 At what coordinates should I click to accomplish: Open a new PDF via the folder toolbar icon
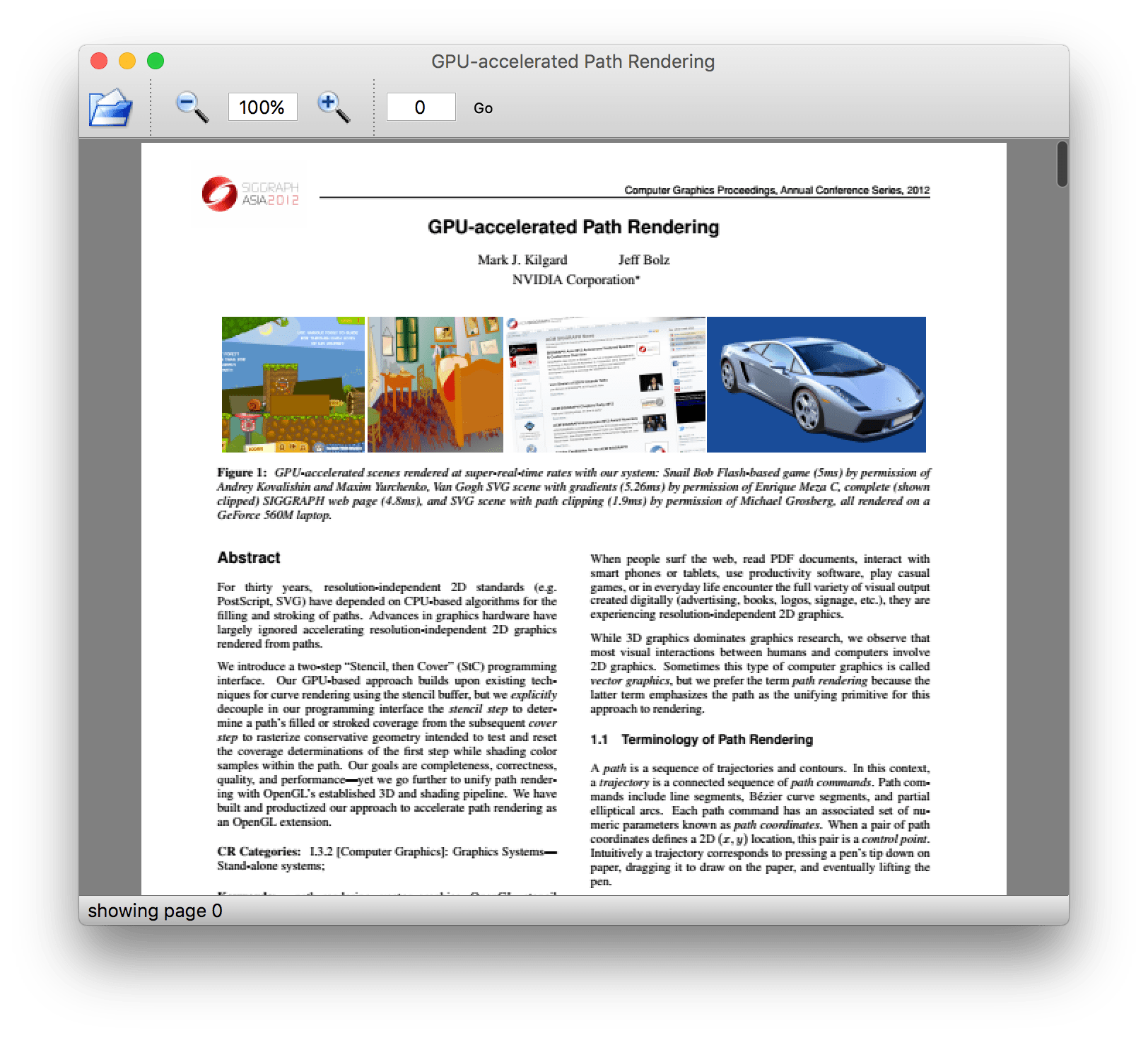[110, 107]
